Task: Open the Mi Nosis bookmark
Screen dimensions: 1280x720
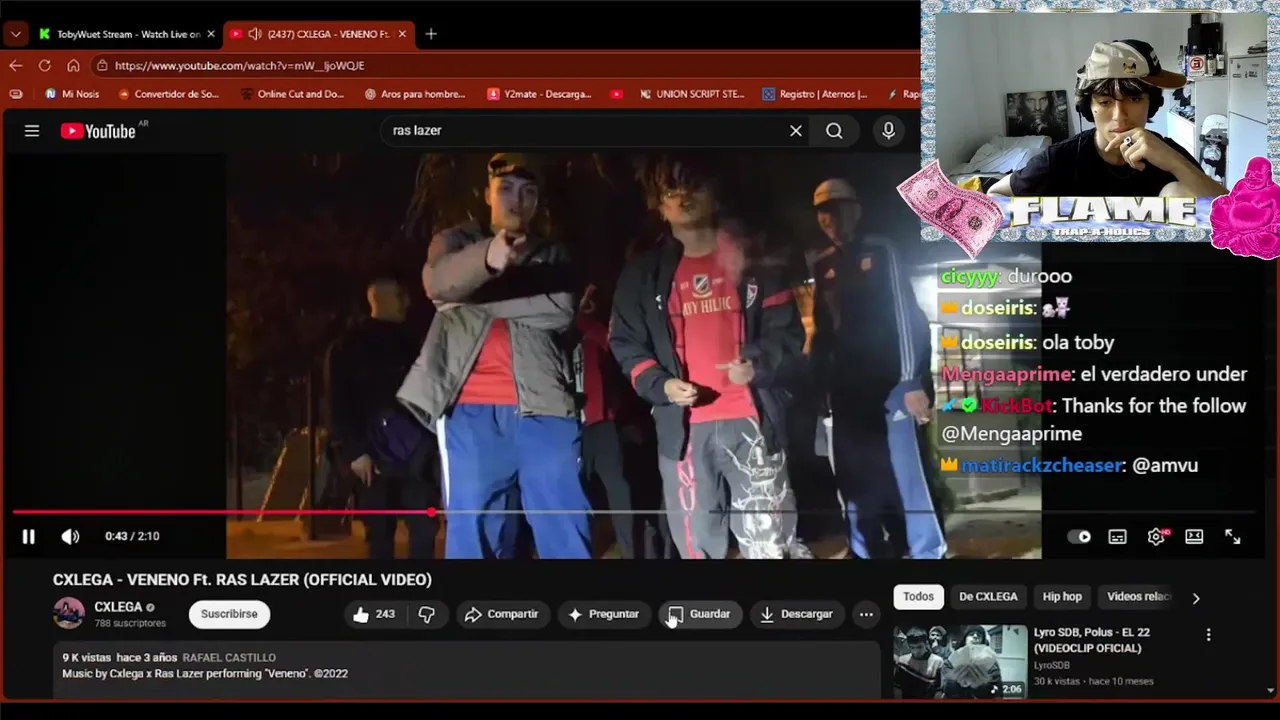Action: (x=72, y=94)
